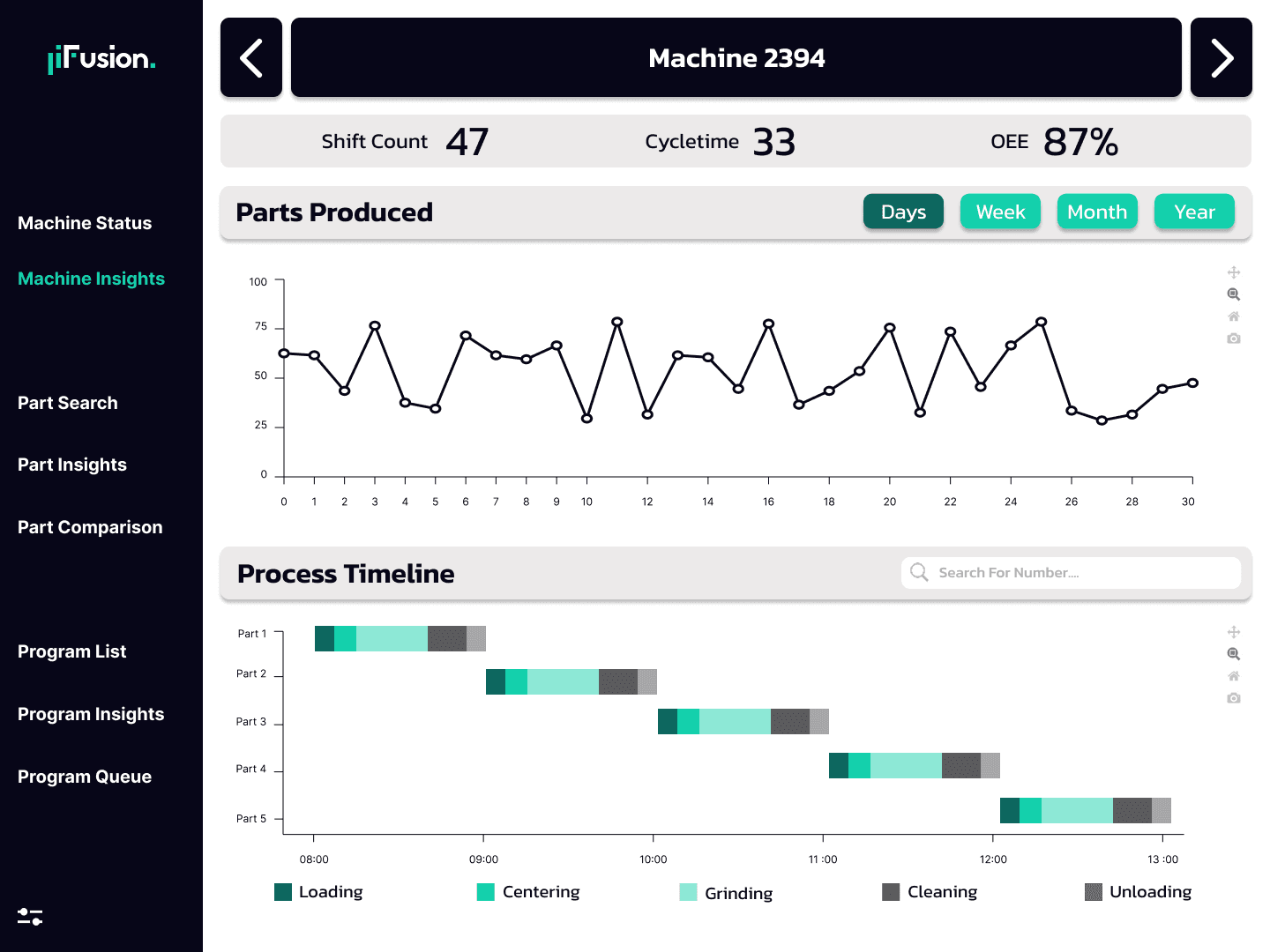Click Part 3 Loading segment in timeline
This screenshot has height=952, width=1270.
668,721
